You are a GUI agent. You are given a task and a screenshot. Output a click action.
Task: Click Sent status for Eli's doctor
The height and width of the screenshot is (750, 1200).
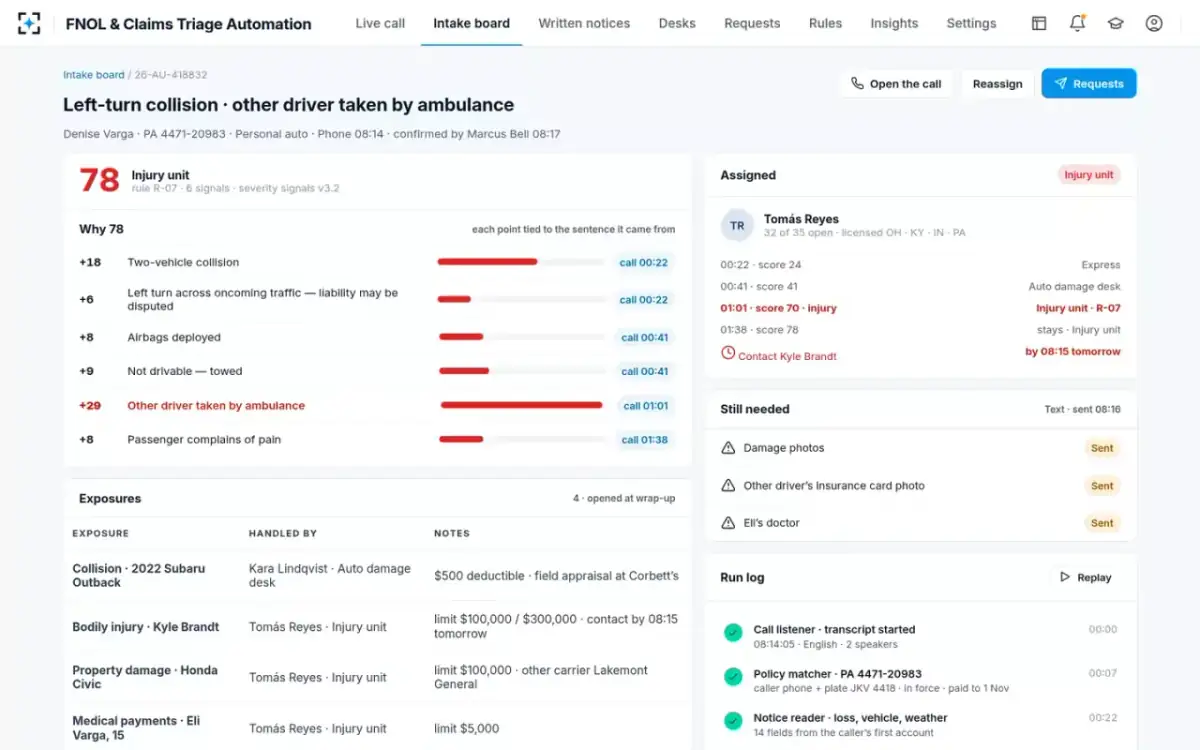point(1102,523)
